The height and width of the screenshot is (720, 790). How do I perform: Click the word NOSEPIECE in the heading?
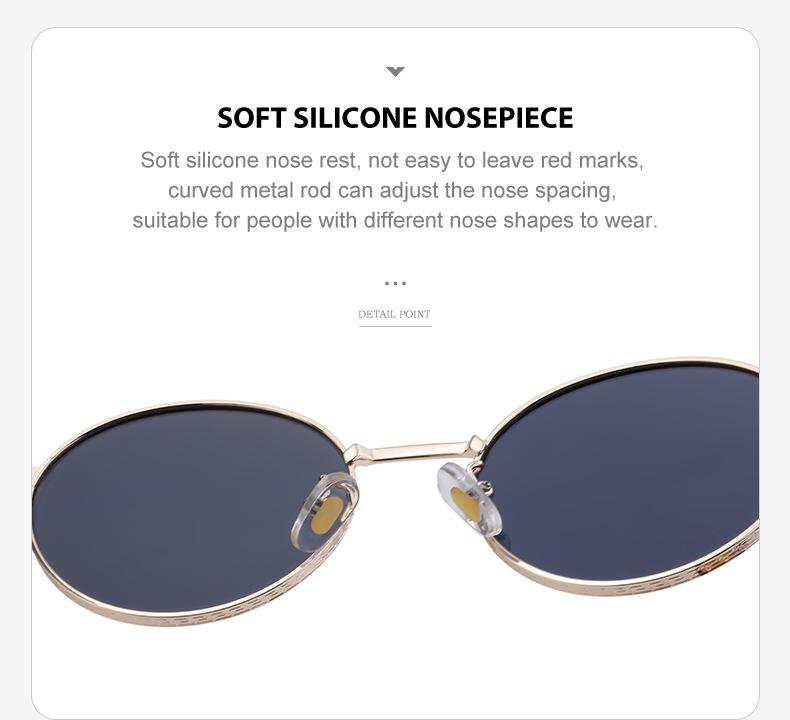pyautogui.click(x=498, y=118)
